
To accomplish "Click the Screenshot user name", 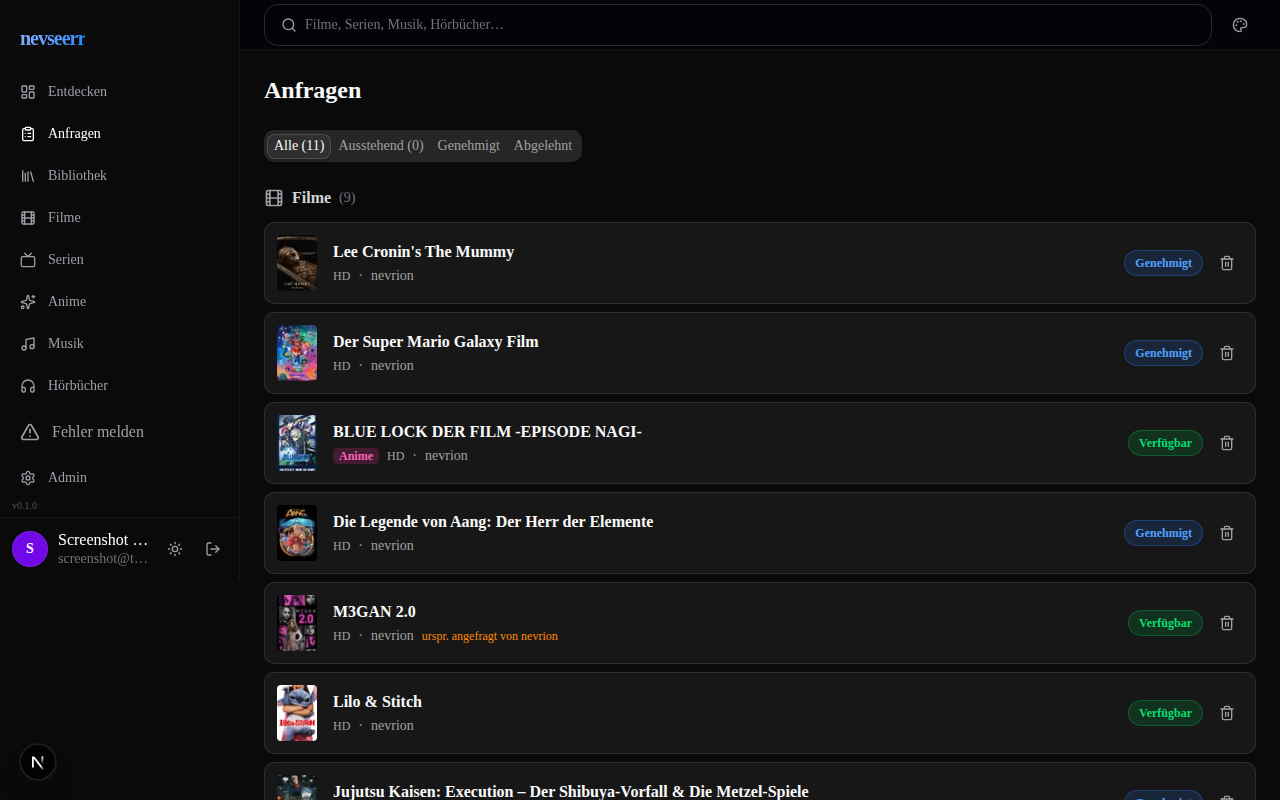I will (103, 540).
